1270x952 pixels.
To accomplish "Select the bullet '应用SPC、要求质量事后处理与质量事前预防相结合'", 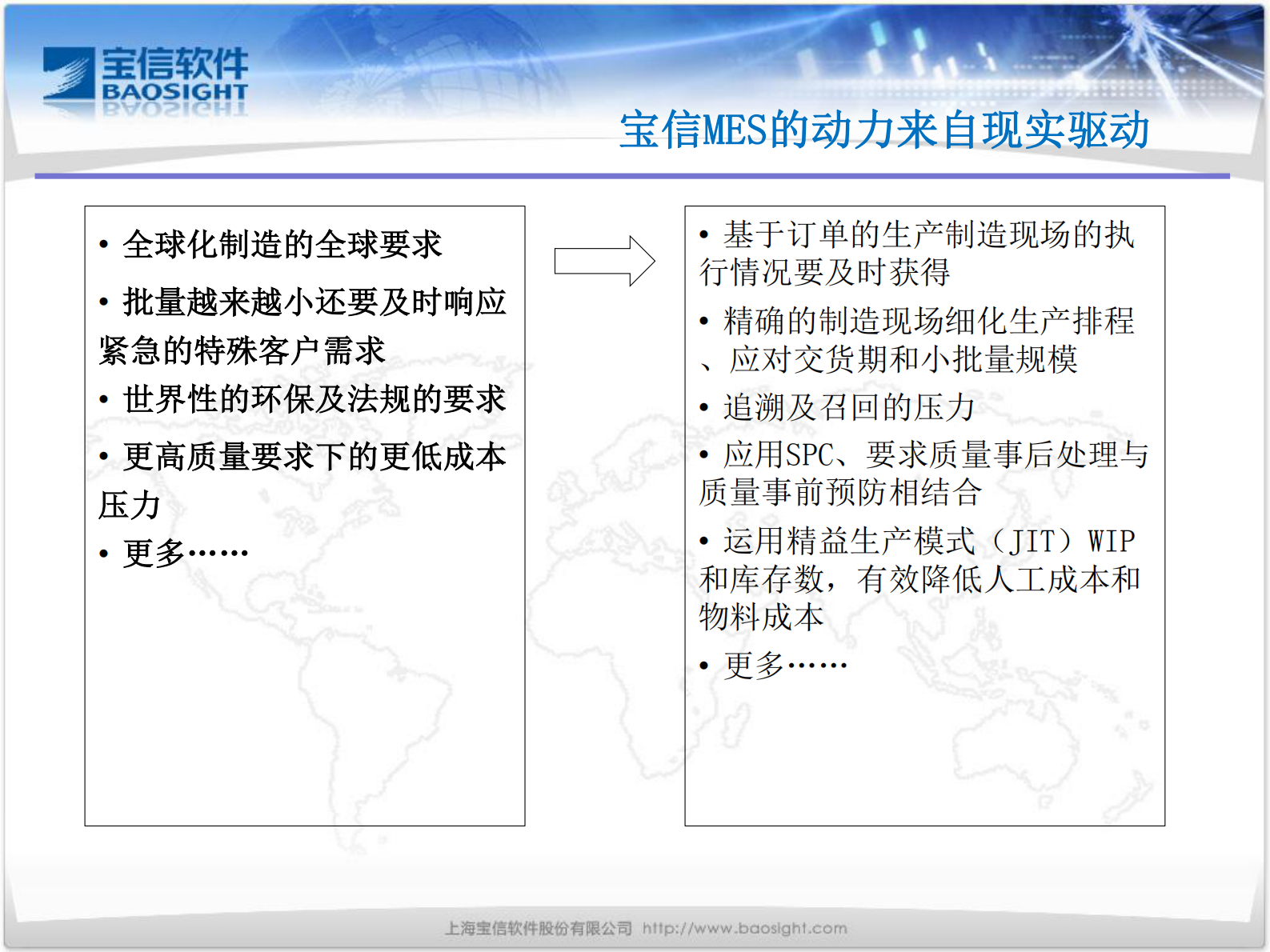I will pyautogui.click(x=923, y=473).
